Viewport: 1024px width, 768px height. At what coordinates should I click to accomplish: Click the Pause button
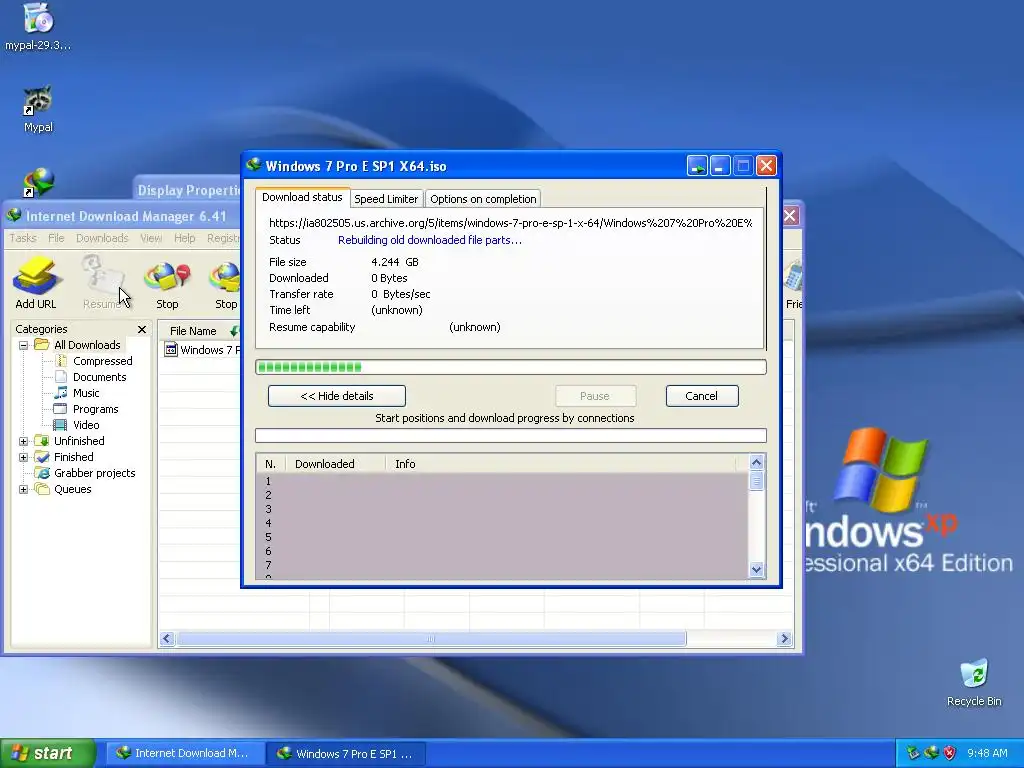tap(595, 396)
